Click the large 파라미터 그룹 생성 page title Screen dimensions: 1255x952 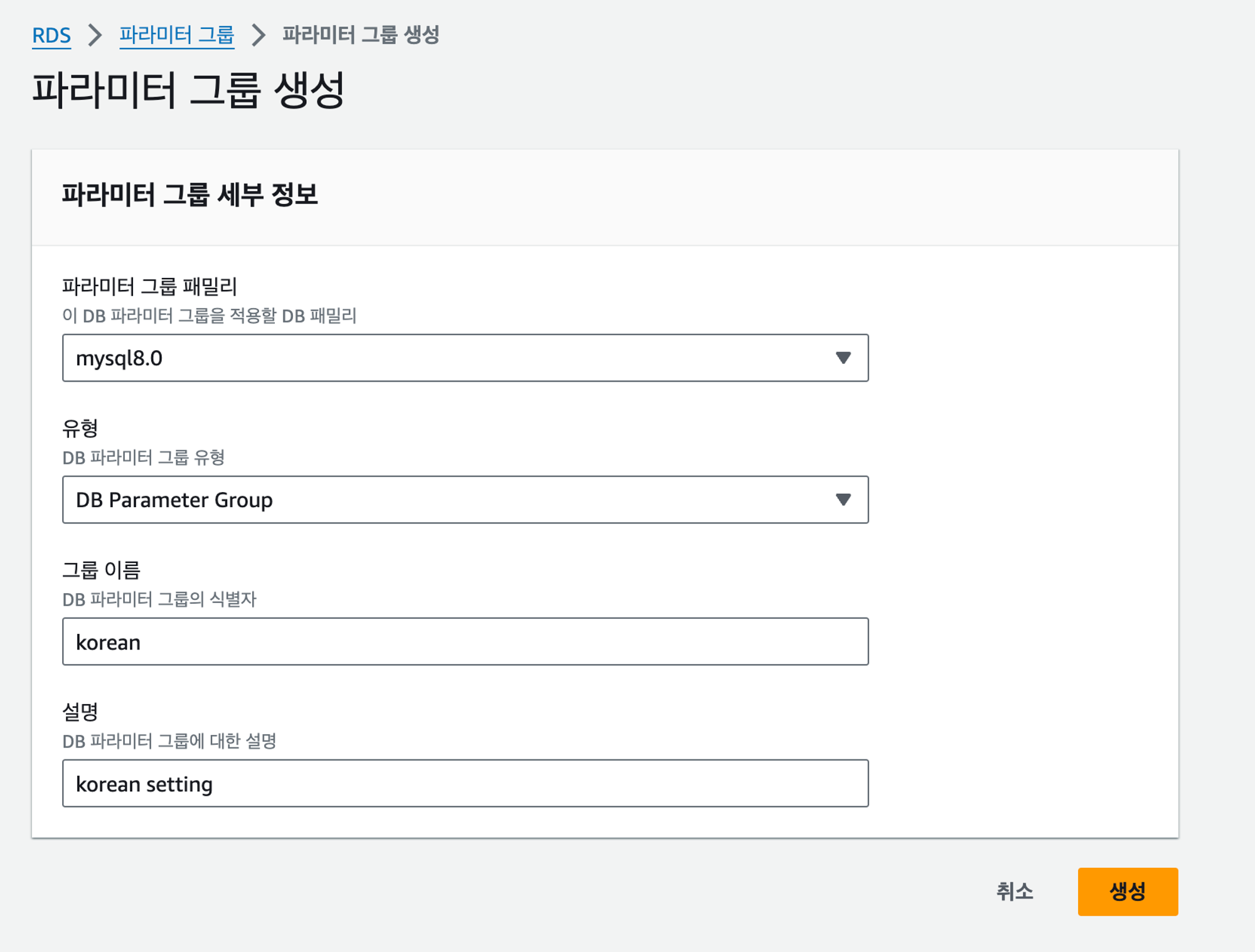188,90
